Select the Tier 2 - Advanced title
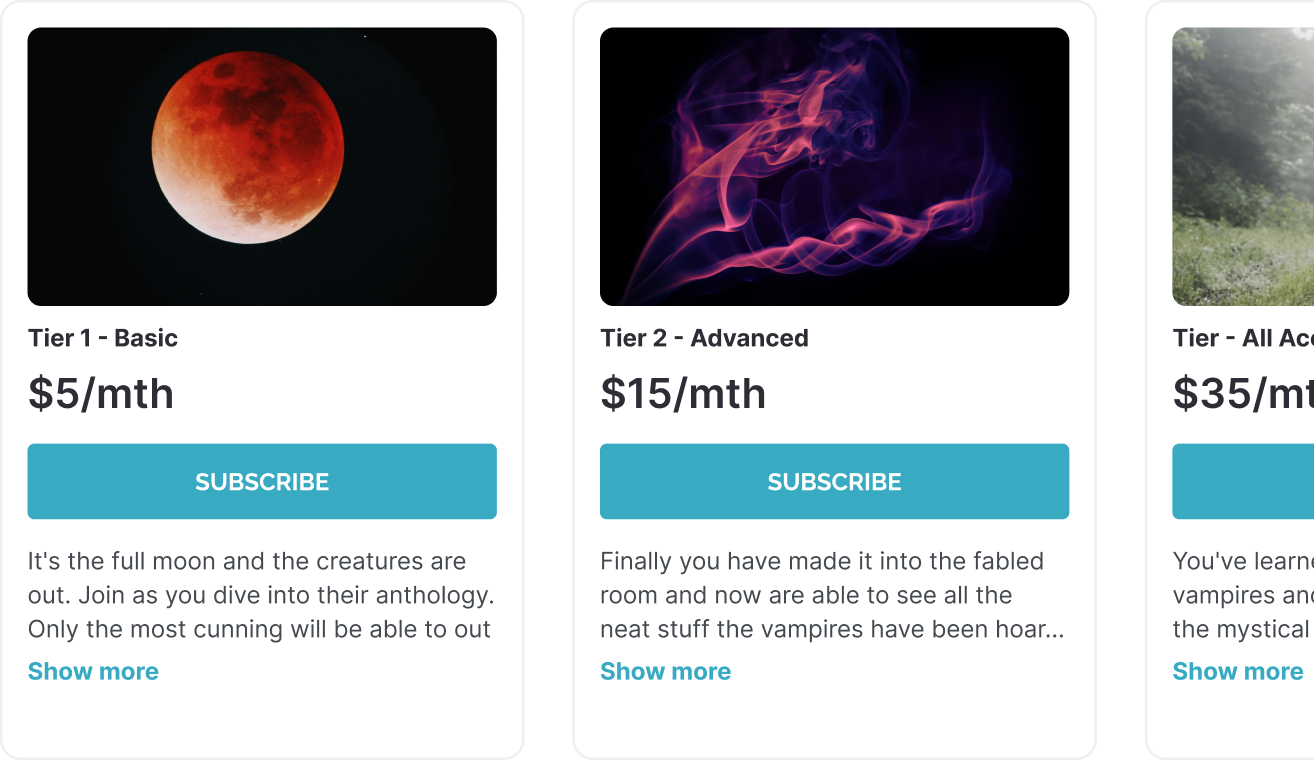The width and height of the screenshot is (1314, 760). 704,338
